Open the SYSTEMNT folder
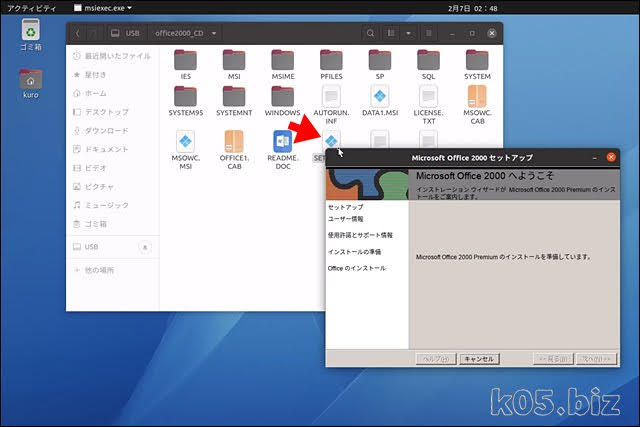 pyautogui.click(x=234, y=101)
